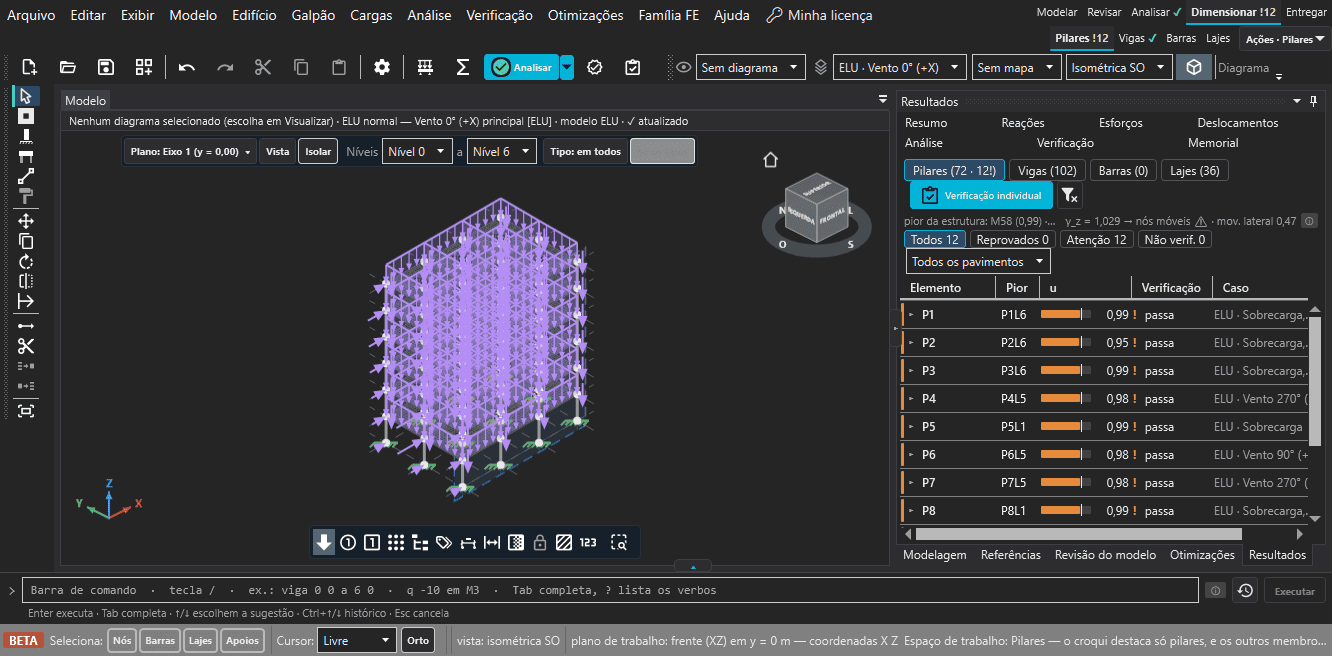Click the Analisar button
Screen dimensions: 1332x656
click(x=521, y=67)
